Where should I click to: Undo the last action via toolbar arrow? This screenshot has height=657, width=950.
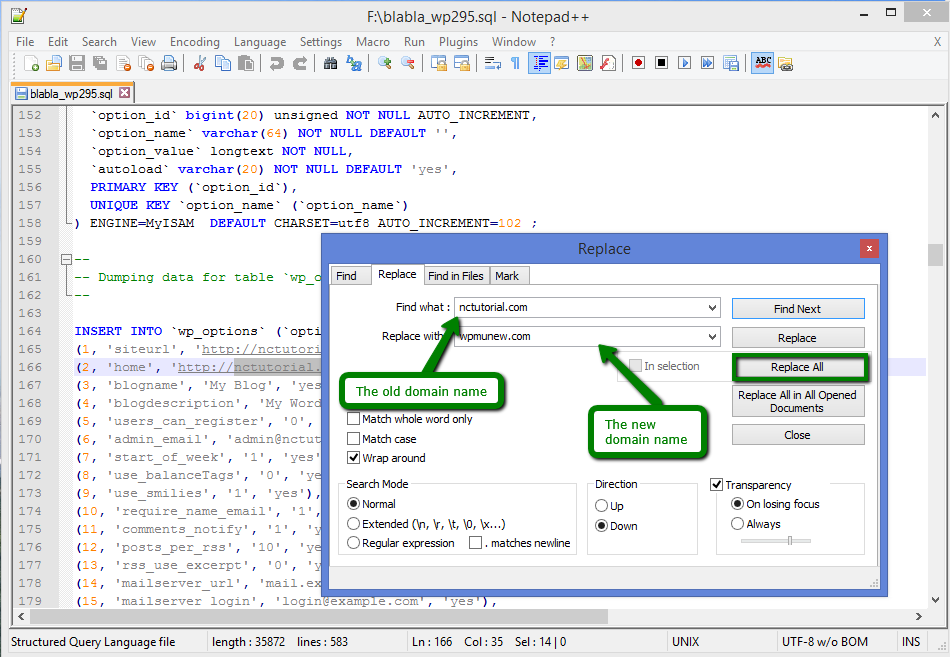pos(276,63)
